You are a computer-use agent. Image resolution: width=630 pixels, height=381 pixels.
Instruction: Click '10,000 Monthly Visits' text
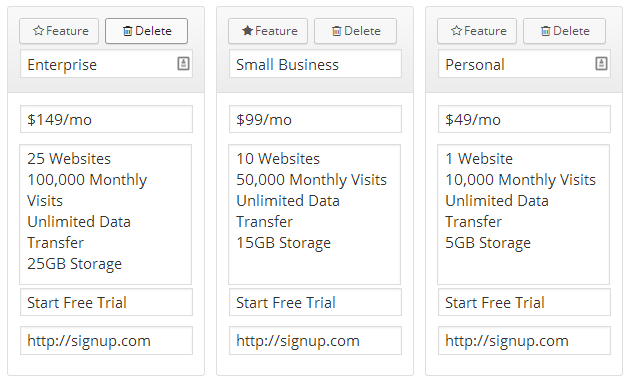click(x=520, y=180)
